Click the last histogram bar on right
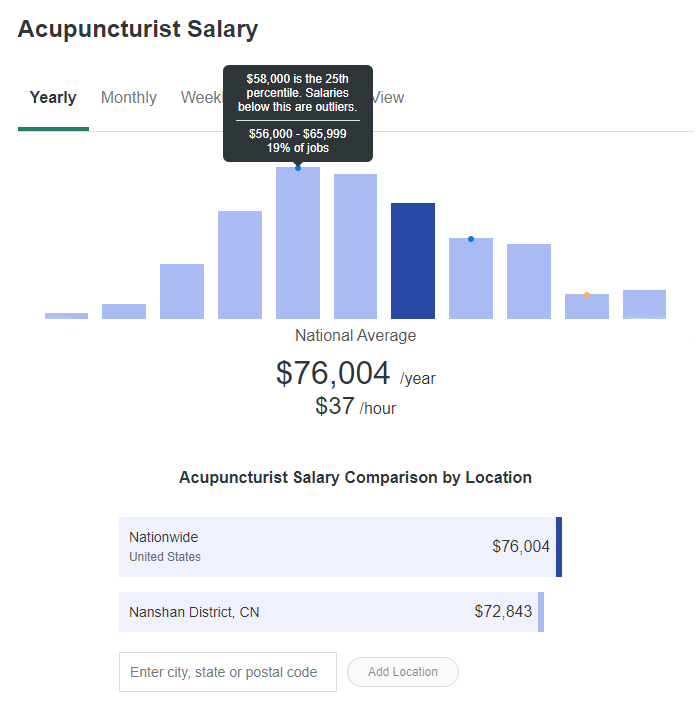Image resolution: width=697 pixels, height=703 pixels. pos(645,304)
